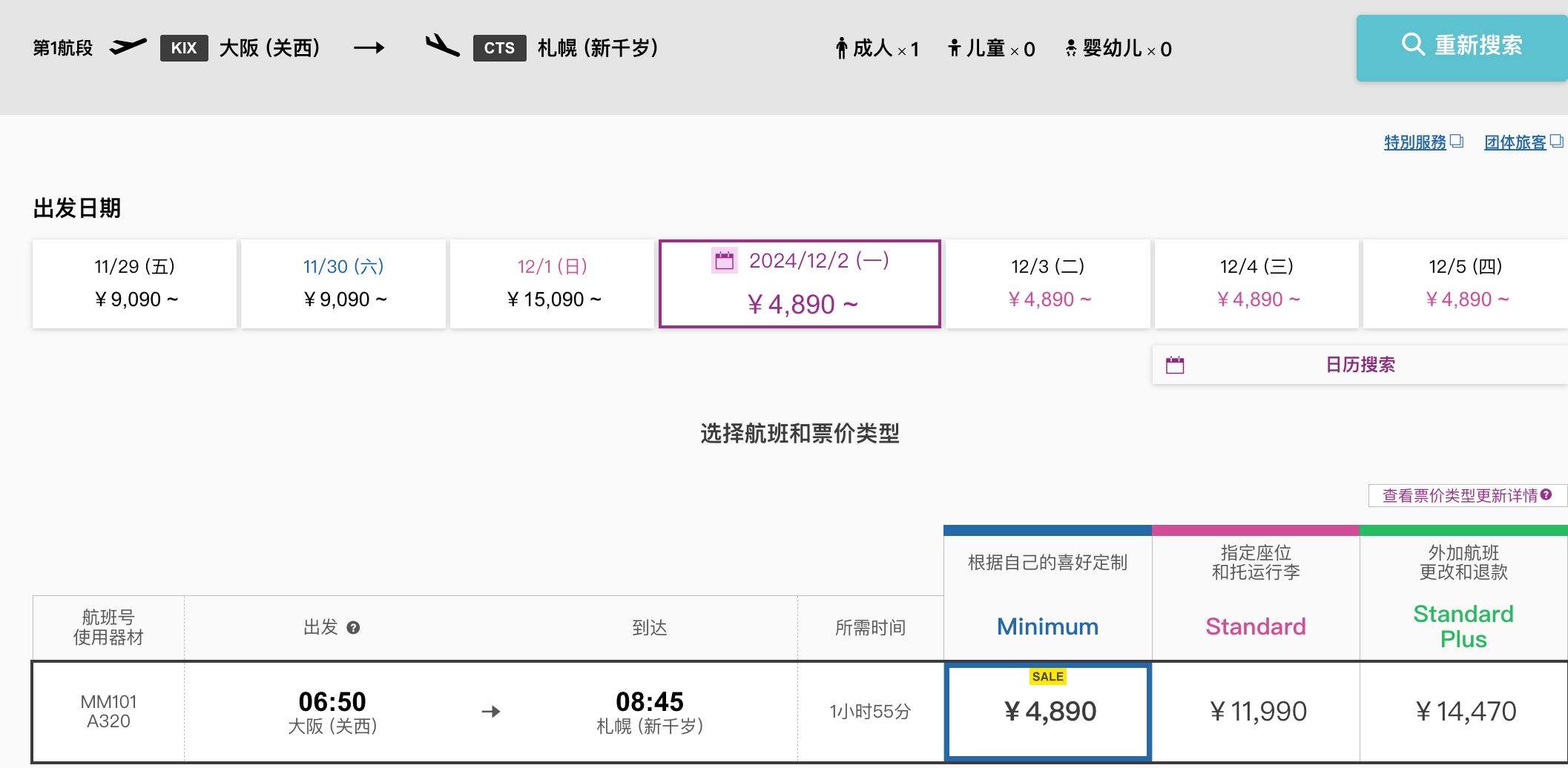This screenshot has height=768, width=1568.
Task: Click the child passenger icon
Action: (955, 48)
